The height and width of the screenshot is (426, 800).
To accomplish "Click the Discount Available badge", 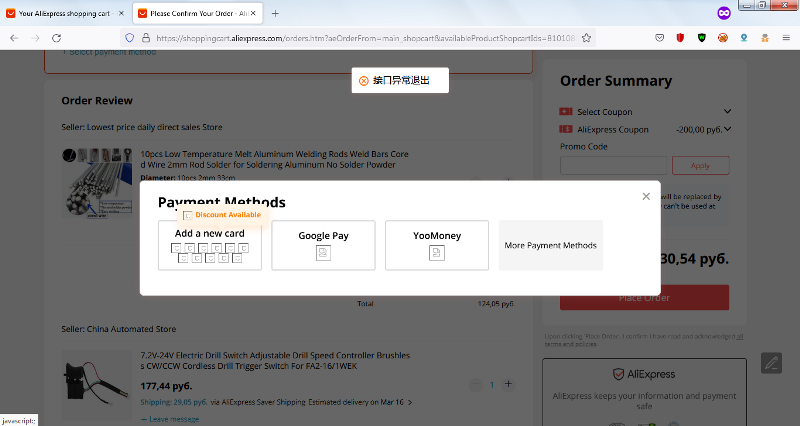I will [x=222, y=215].
